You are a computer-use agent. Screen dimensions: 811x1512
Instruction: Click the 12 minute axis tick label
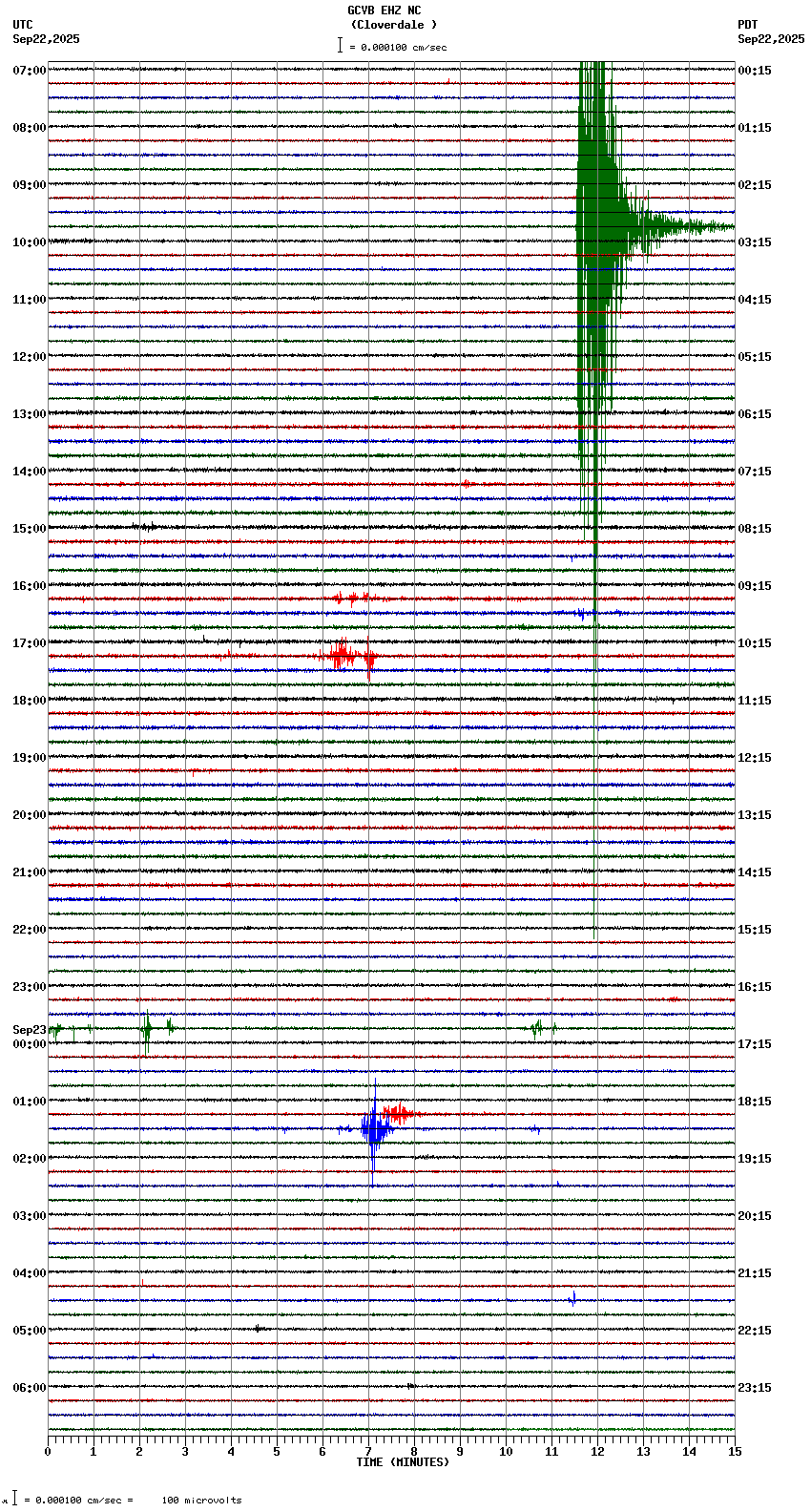[x=597, y=1452]
